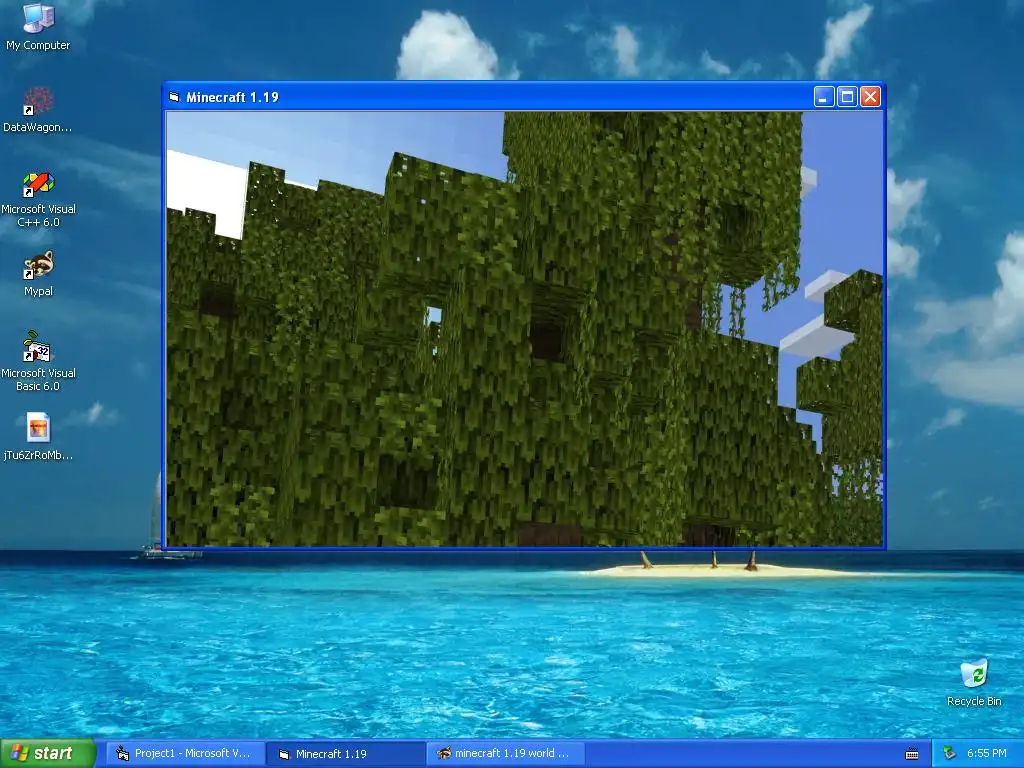Click the Minecraft 1.19 window title icon

tap(174, 97)
